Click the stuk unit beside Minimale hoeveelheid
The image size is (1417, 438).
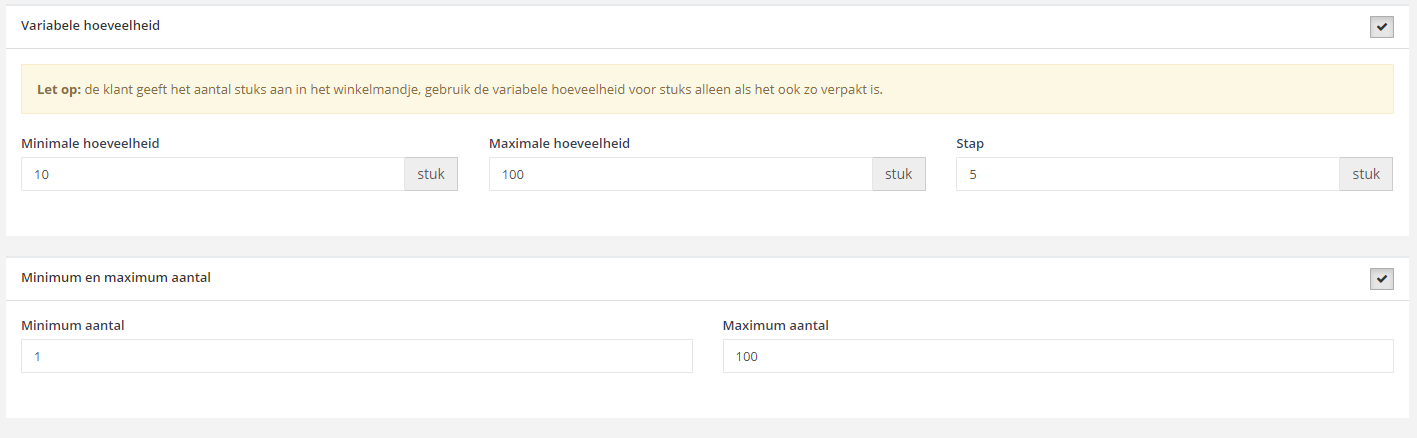coord(431,174)
